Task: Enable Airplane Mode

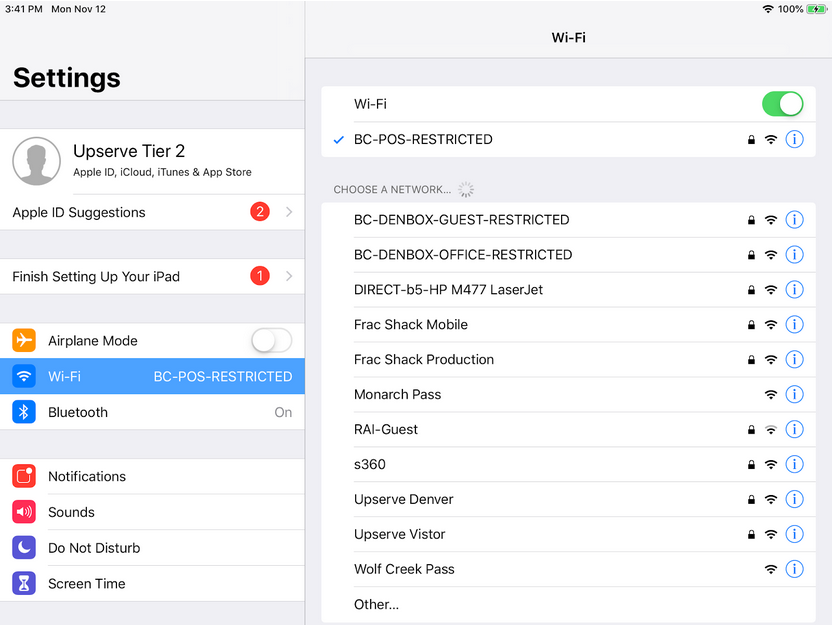Action: (271, 340)
